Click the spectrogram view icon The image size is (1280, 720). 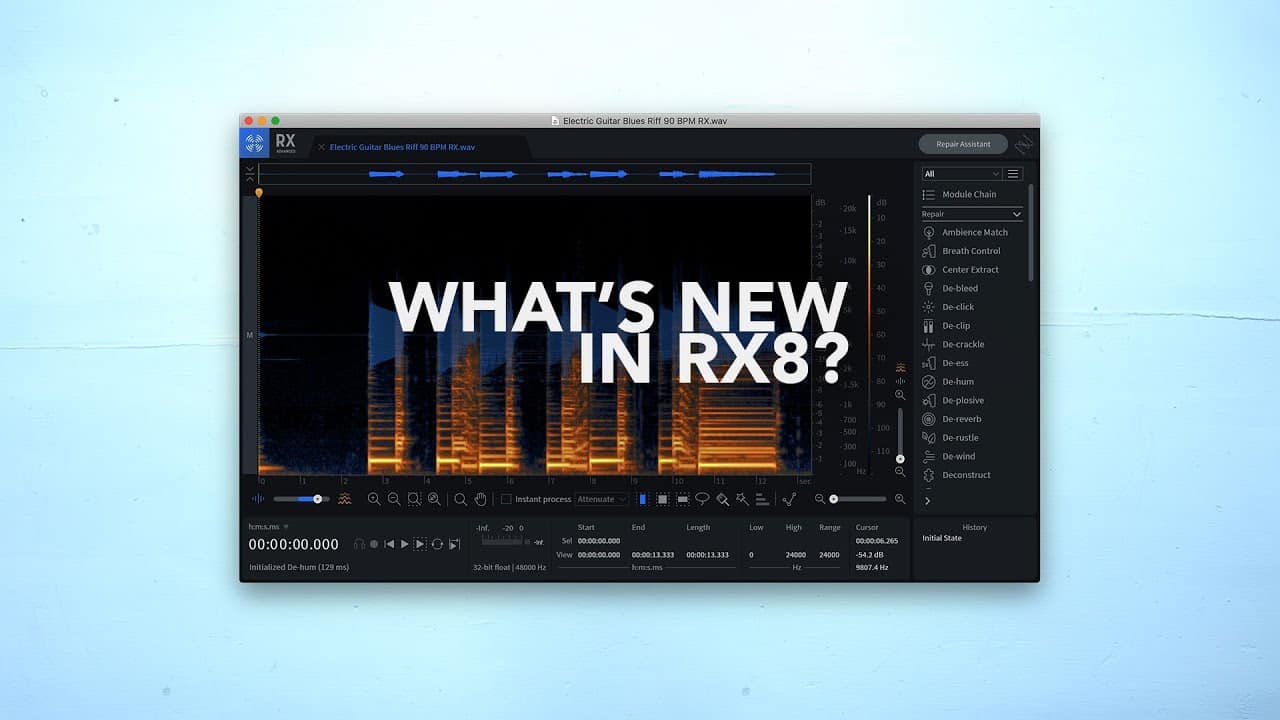pos(345,499)
